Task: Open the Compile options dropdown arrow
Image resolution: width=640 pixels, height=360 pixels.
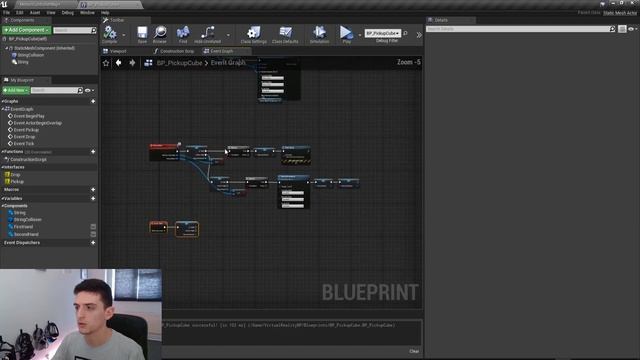Action: pyautogui.click(x=124, y=35)
